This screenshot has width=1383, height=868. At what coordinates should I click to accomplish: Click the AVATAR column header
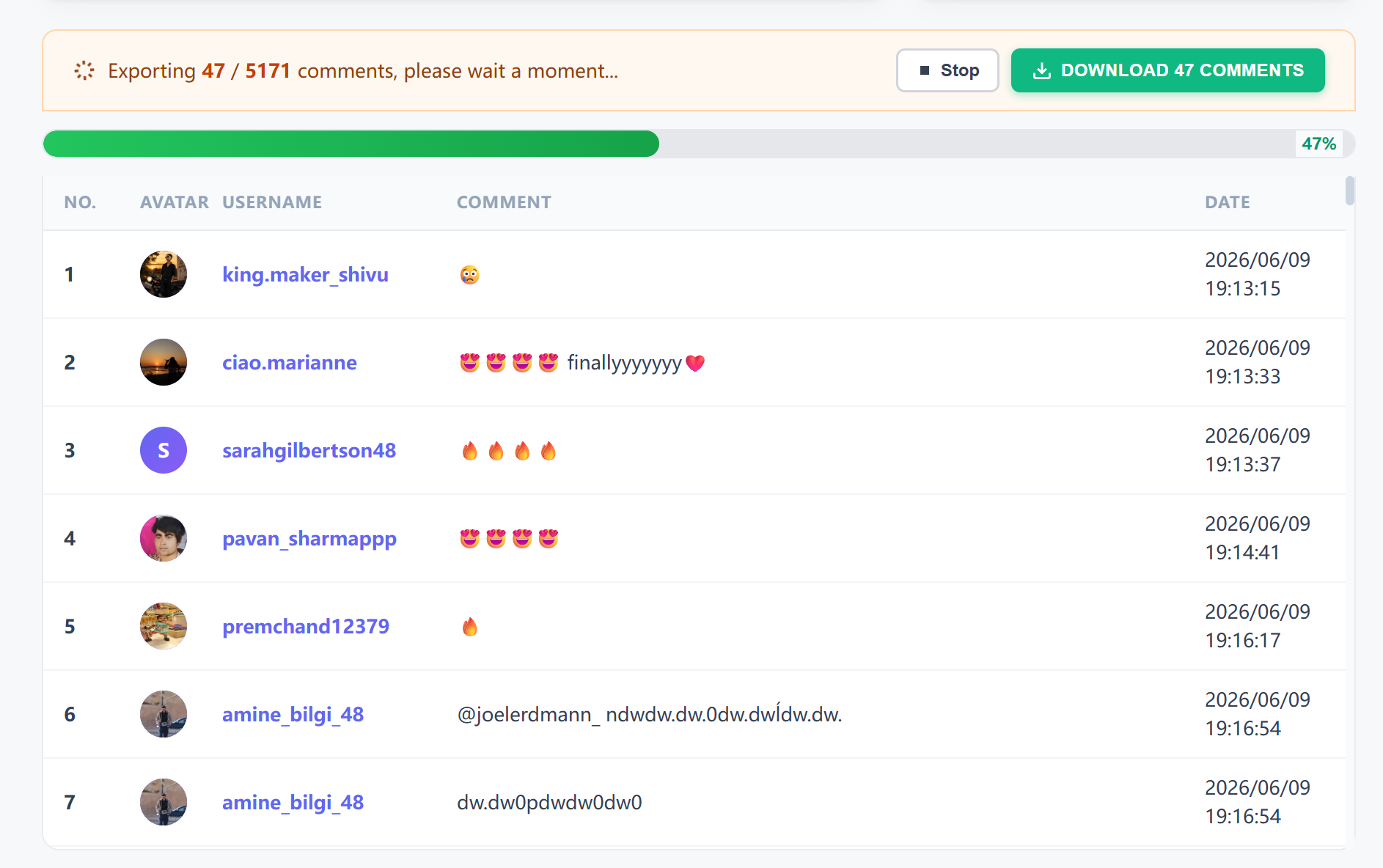pos(175,202)
